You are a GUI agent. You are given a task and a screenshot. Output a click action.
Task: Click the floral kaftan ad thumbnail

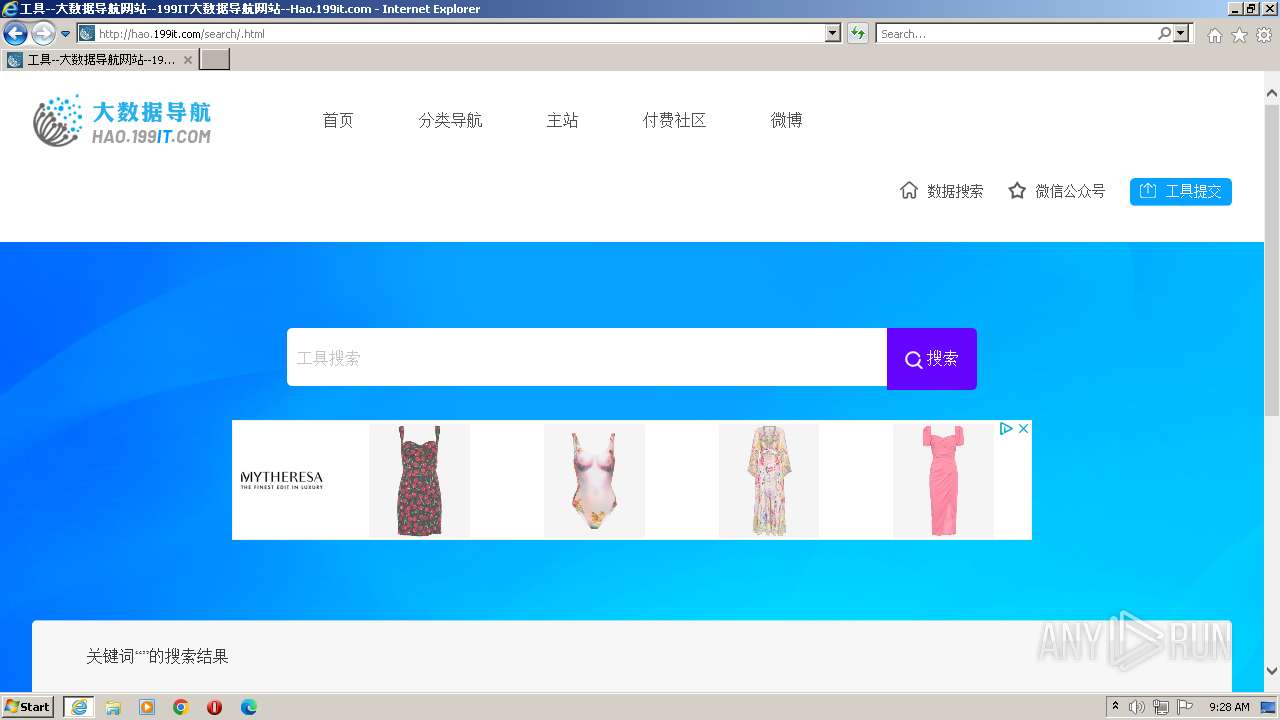pos(768,480)
